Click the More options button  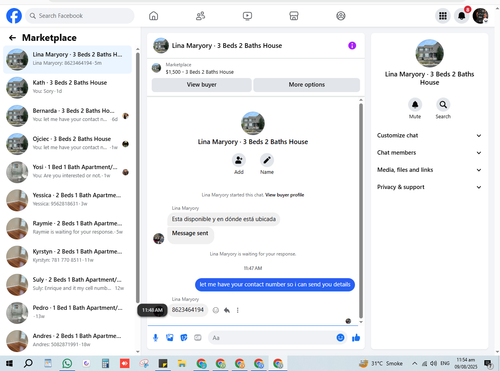tap(307, 85)
